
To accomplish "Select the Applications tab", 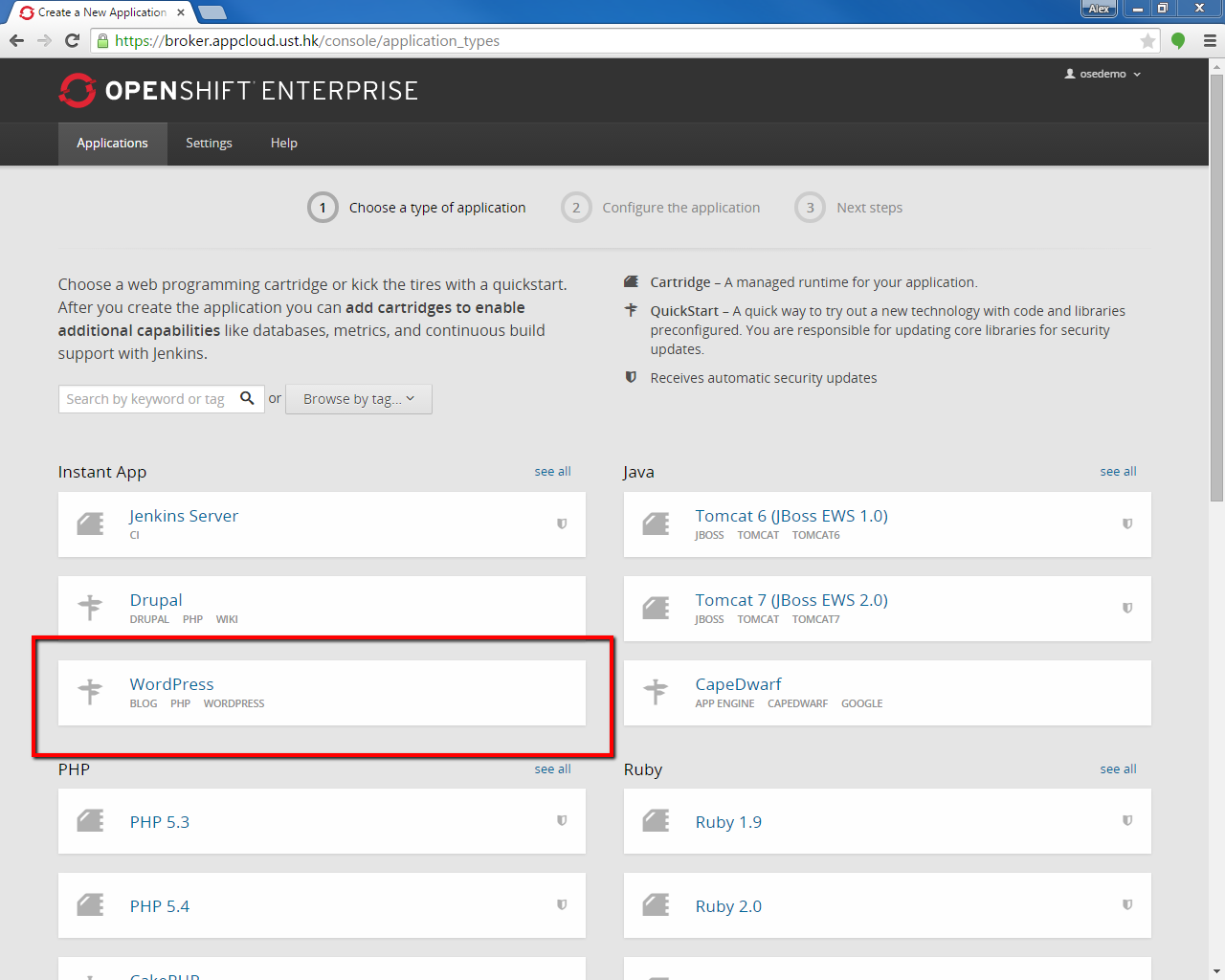I will point(112,144).
